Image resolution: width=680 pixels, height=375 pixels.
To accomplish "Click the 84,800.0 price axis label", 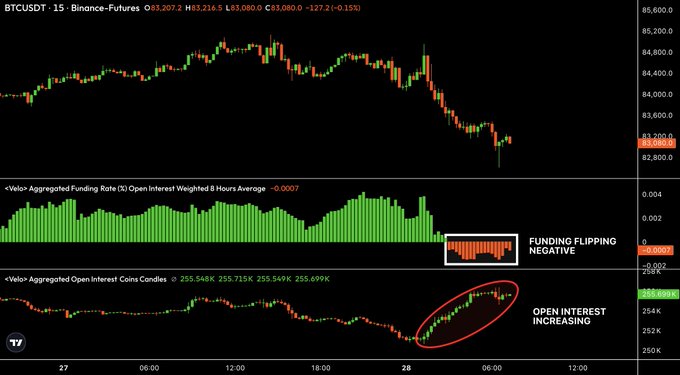I will (656, 52).
